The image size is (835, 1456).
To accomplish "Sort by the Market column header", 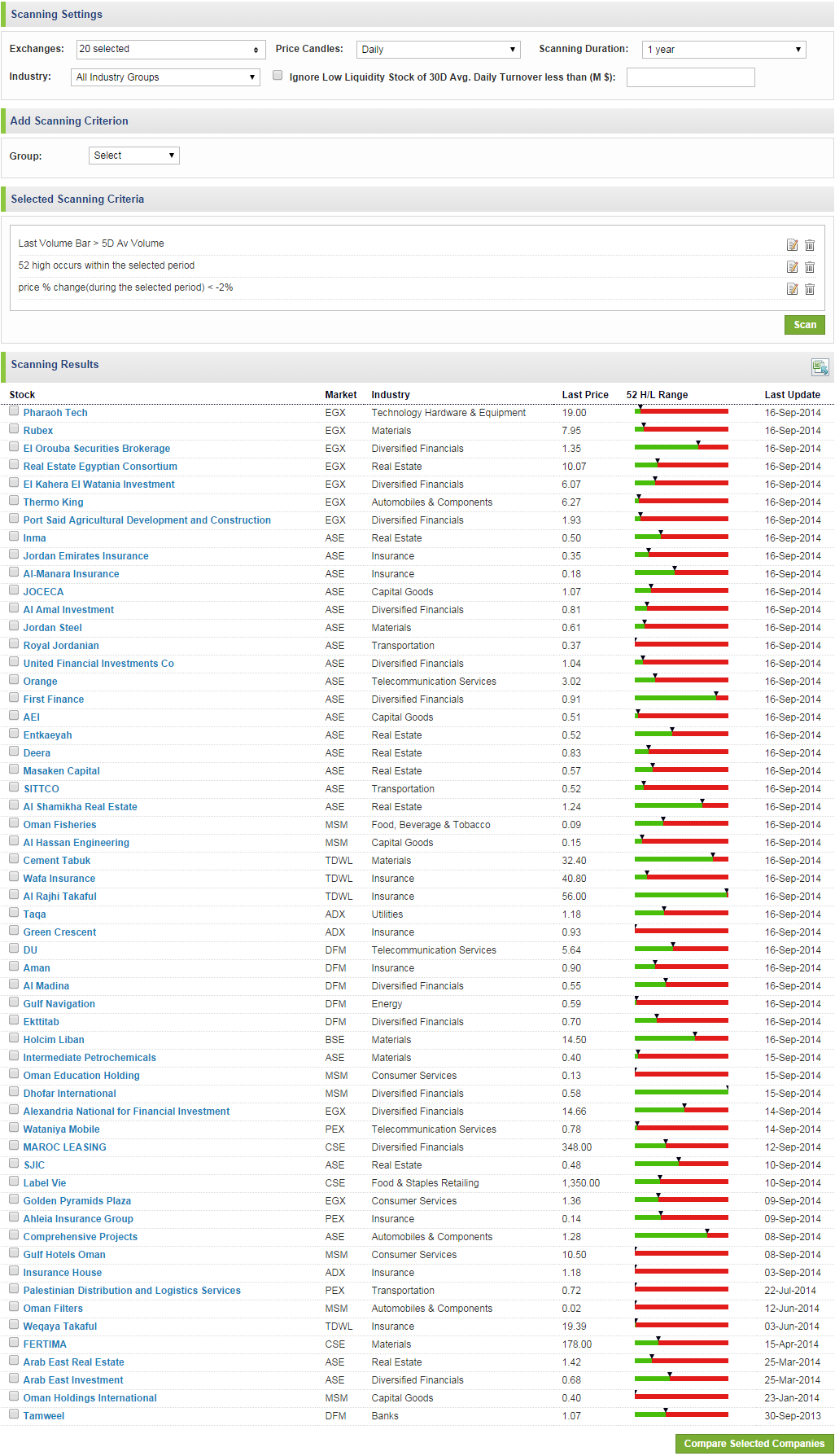I will pyautogui.click(x=341, y=395).
